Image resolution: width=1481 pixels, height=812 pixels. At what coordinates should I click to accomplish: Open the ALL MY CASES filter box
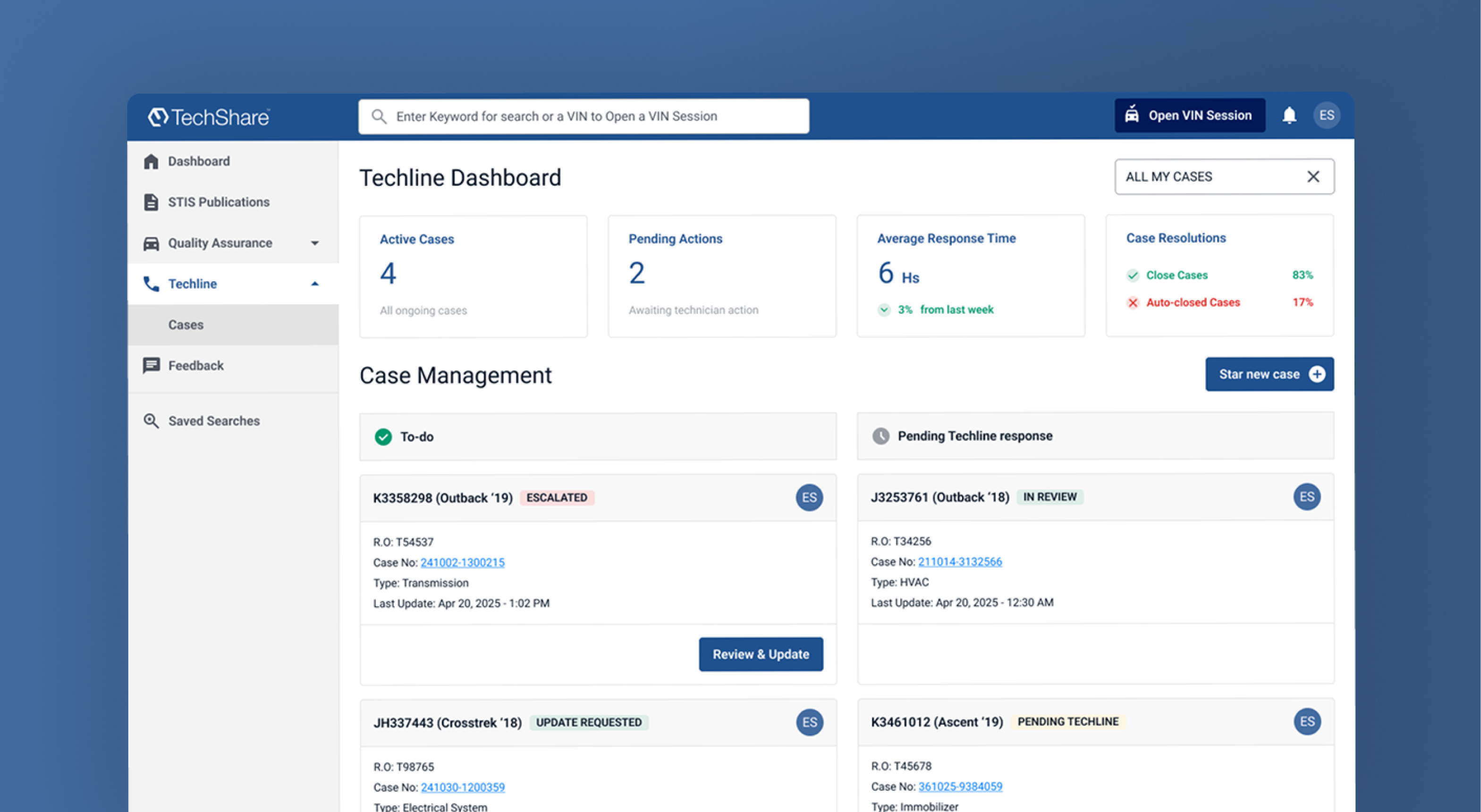coord(1225,177)
